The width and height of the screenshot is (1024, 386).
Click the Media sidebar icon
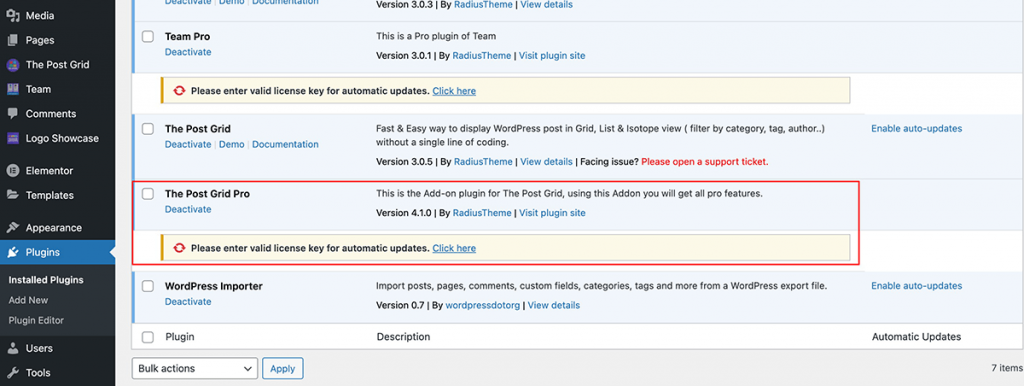12,16
